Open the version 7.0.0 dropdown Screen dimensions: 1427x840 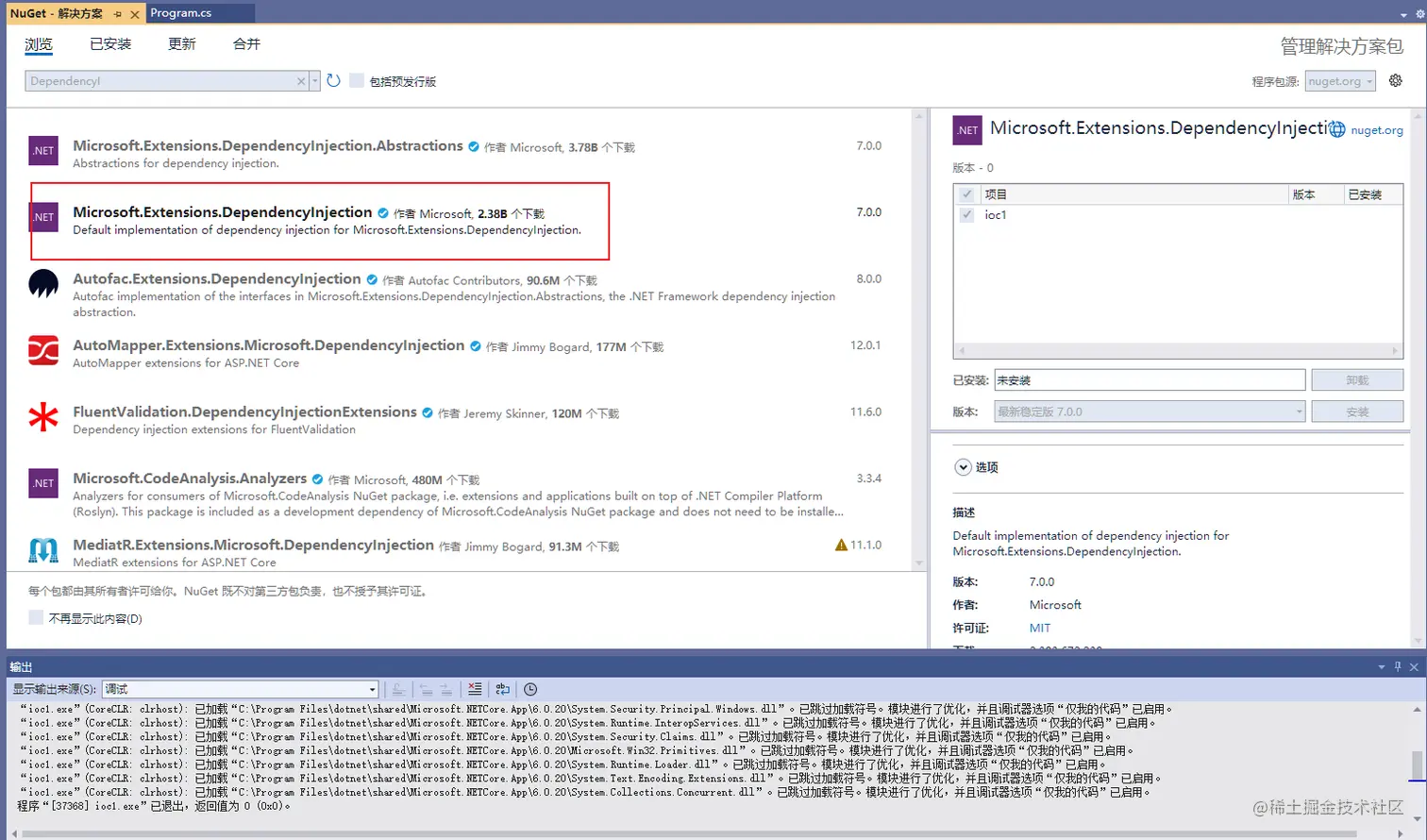point(1148,412)
